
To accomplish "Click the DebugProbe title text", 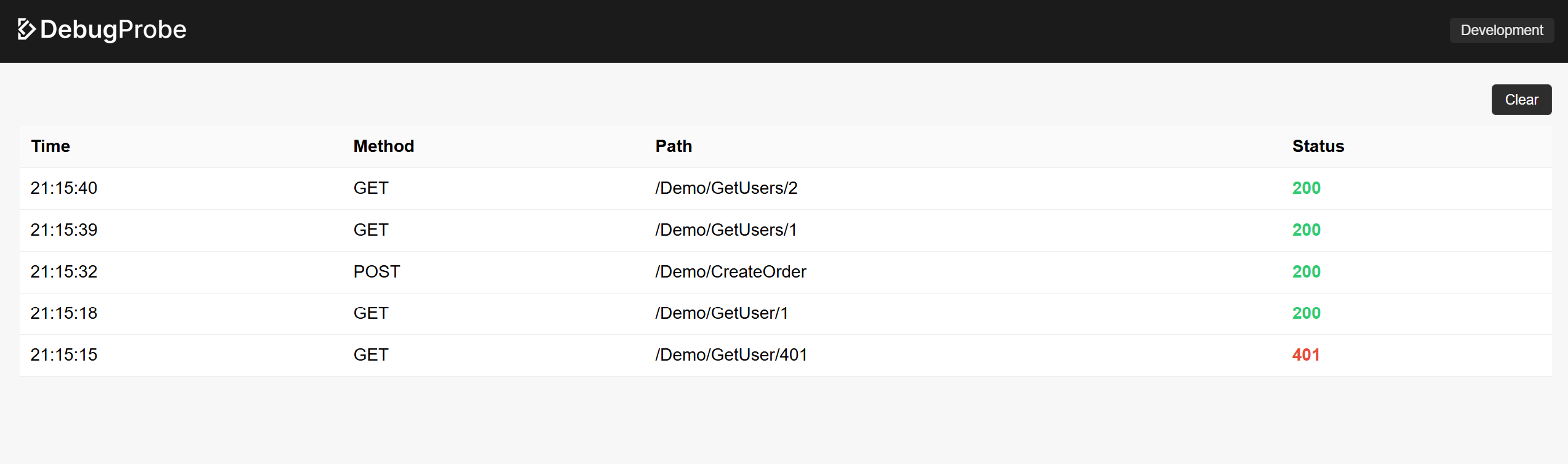I will point(113,30).
